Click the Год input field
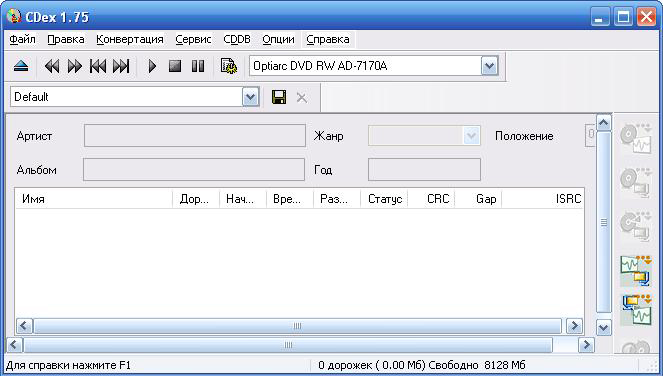 (424, 170)
